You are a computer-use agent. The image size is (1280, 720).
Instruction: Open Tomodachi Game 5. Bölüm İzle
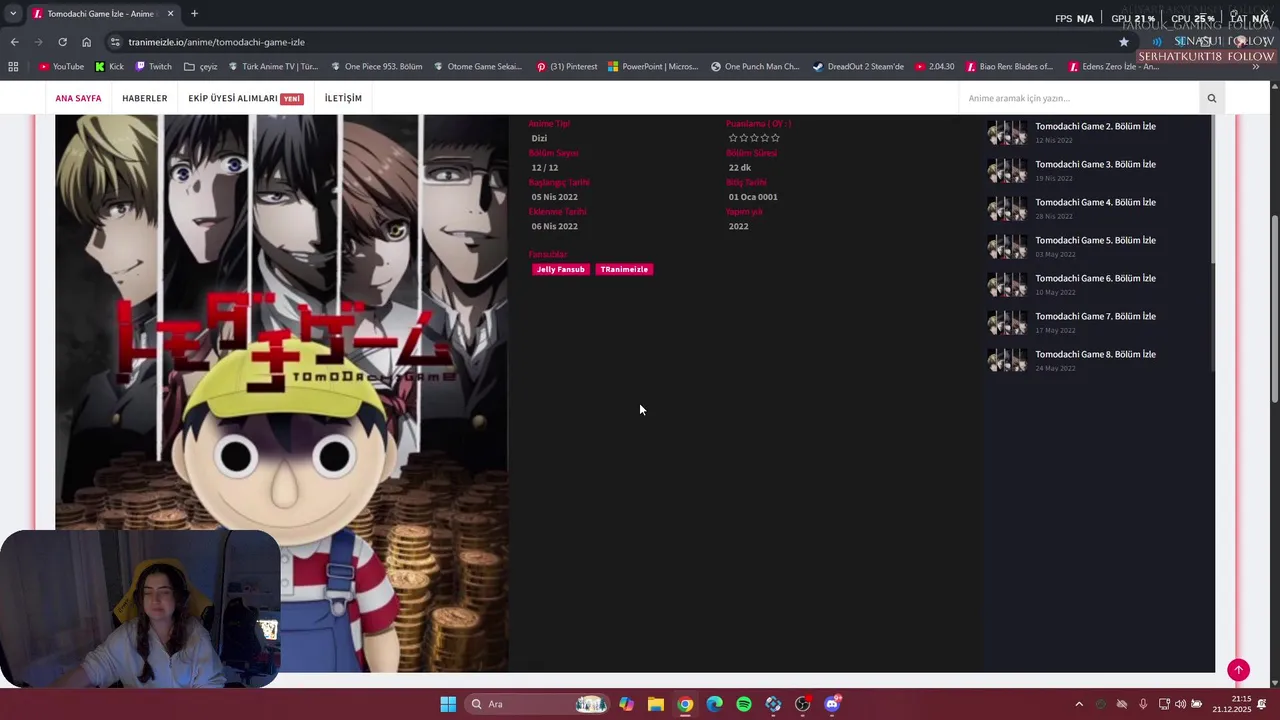coord(1095,240)
